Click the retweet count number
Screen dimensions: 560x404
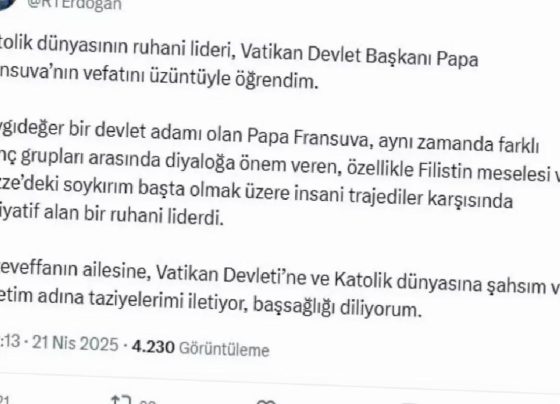(147, 401)
